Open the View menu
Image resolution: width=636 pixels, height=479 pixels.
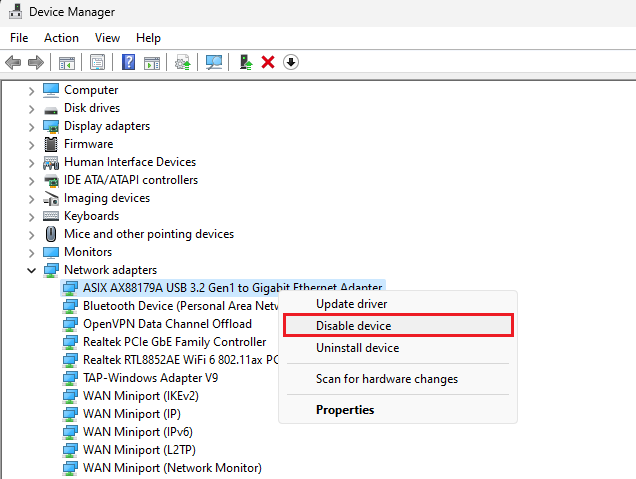(107, 38)
